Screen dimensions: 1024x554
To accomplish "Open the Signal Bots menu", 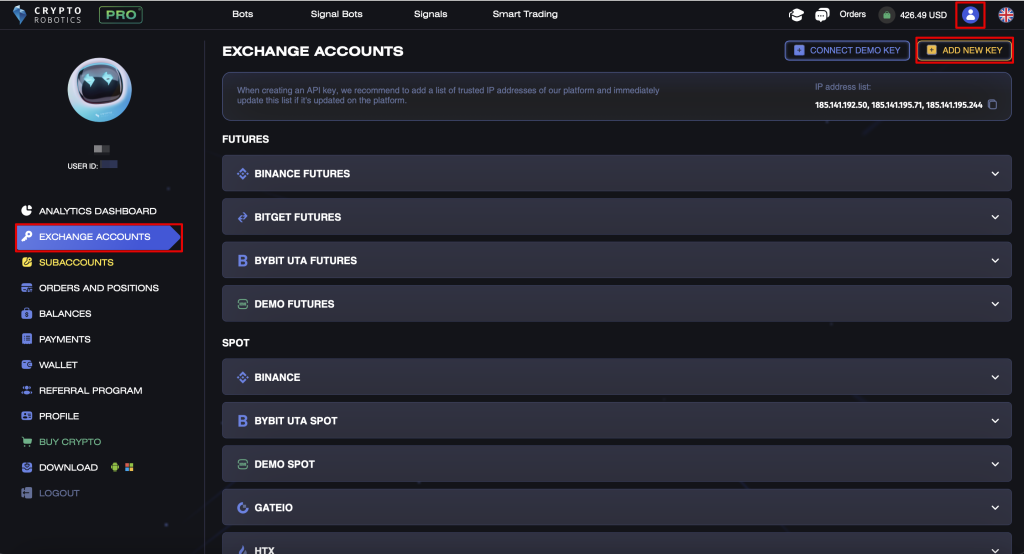I will 336,14.
